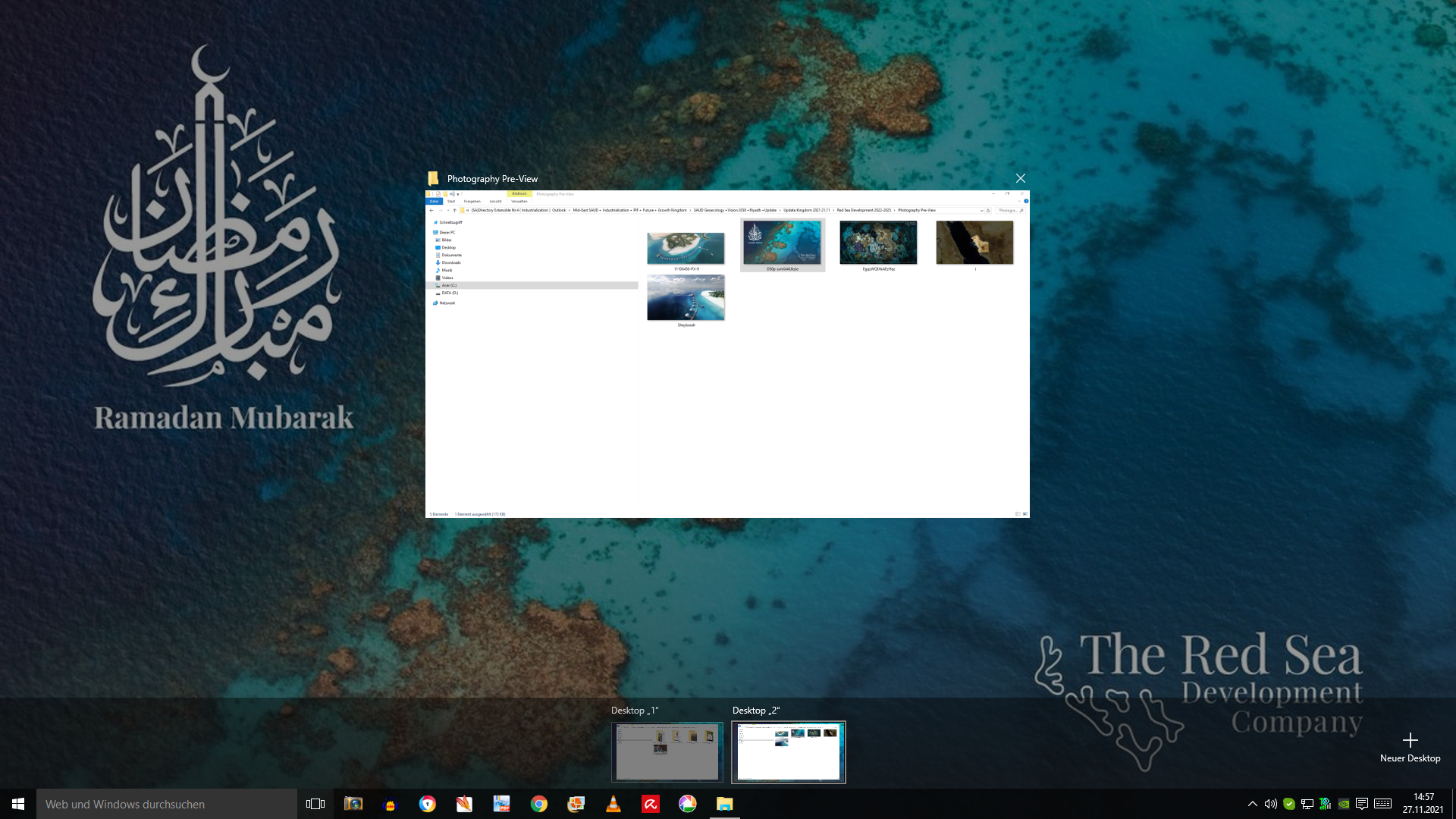Open the padlock browser icon in taskbar
This screenshot has width=1456, height=819.
428,804
